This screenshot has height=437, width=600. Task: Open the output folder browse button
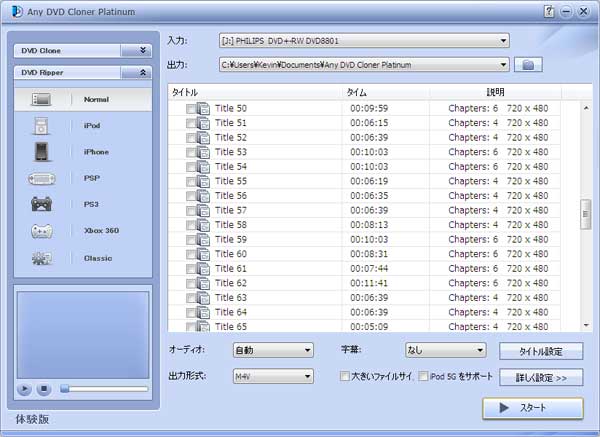point(528,65)
